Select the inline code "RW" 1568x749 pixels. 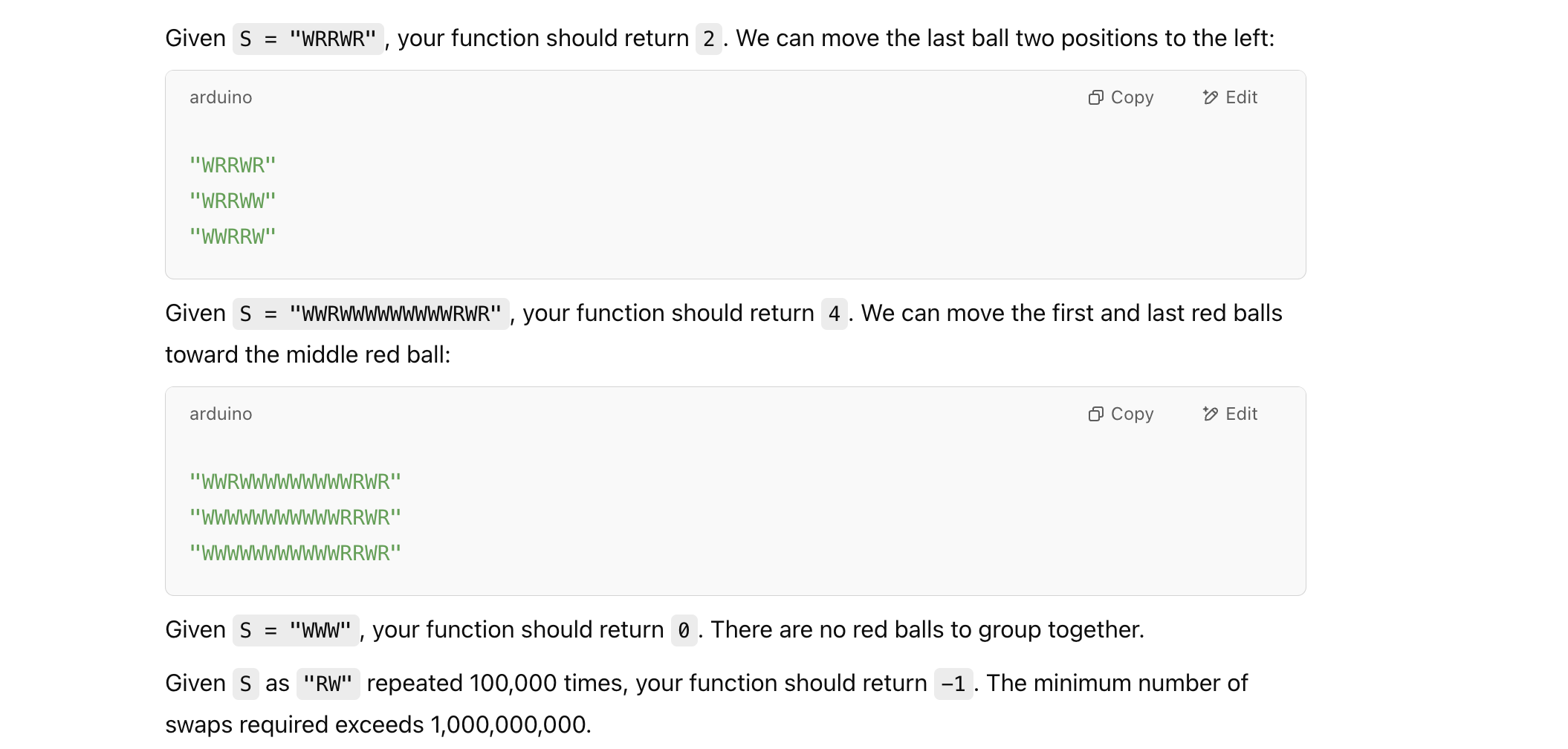[x=329, y=683]
